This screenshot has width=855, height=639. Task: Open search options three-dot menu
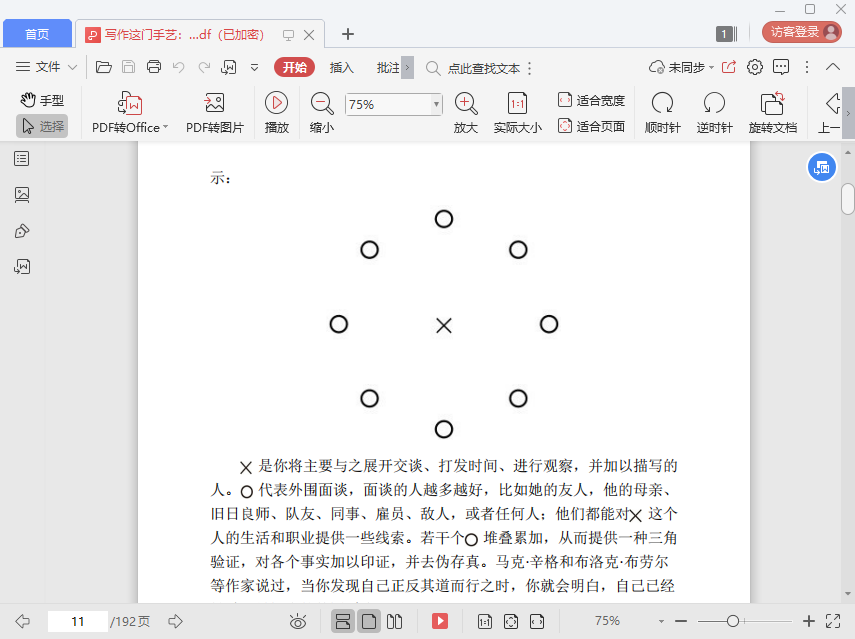(x=529, y=69)
